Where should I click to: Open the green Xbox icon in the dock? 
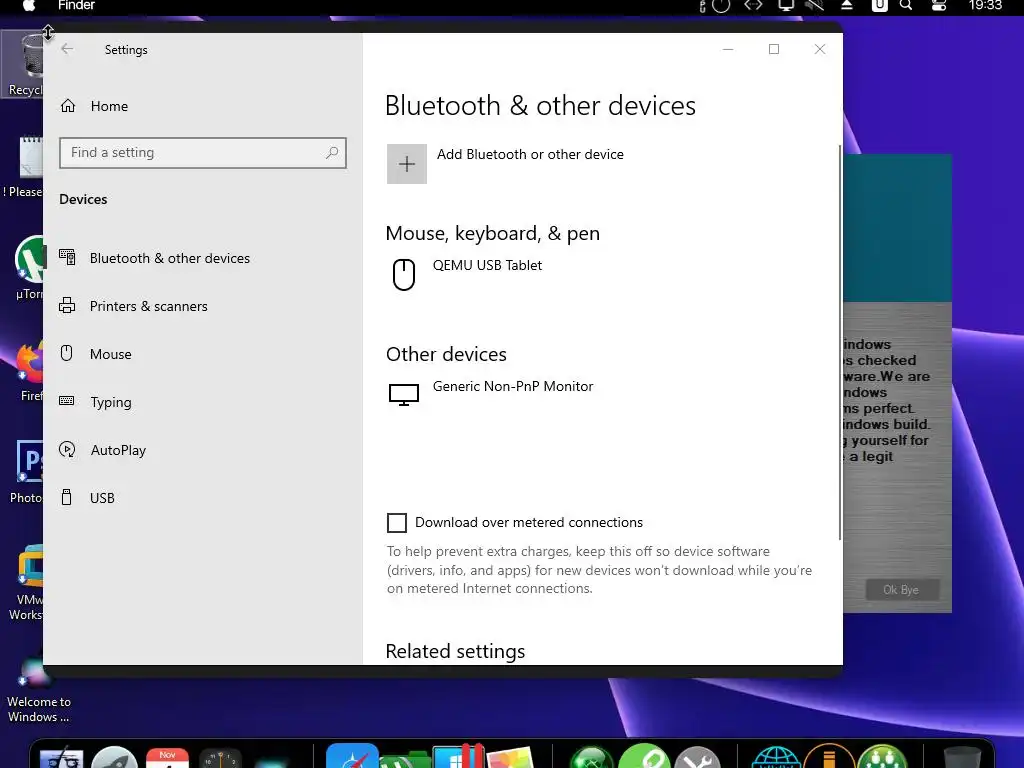(592, 758)
